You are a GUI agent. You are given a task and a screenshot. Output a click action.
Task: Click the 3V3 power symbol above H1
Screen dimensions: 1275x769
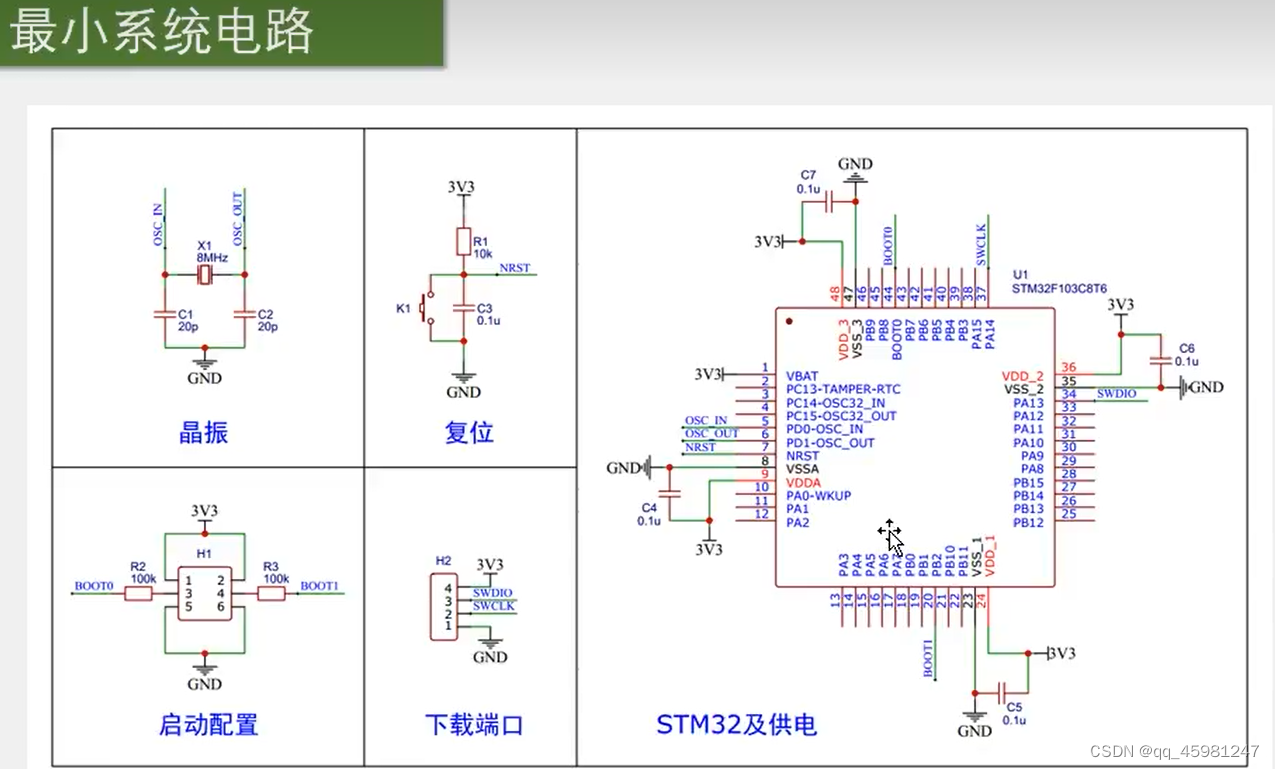coord(205,513)
